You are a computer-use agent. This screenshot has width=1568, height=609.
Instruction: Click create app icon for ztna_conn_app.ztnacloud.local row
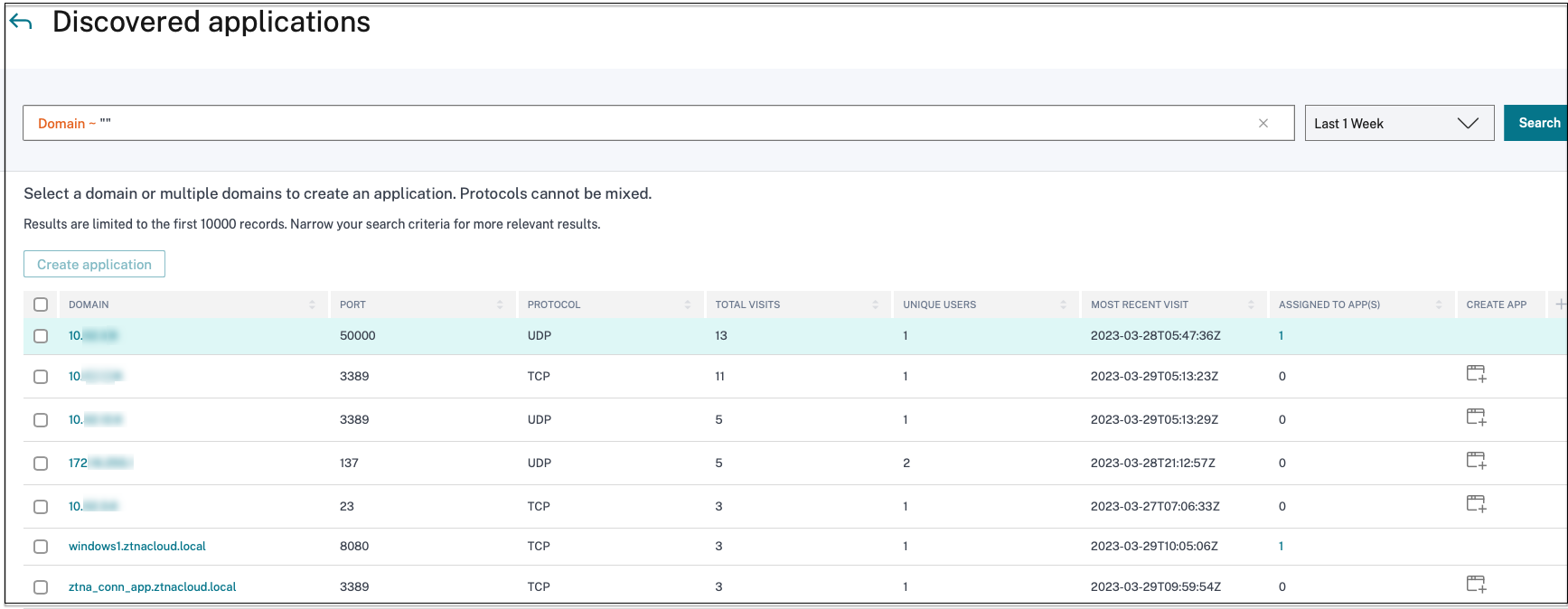tap(1476, 585)
